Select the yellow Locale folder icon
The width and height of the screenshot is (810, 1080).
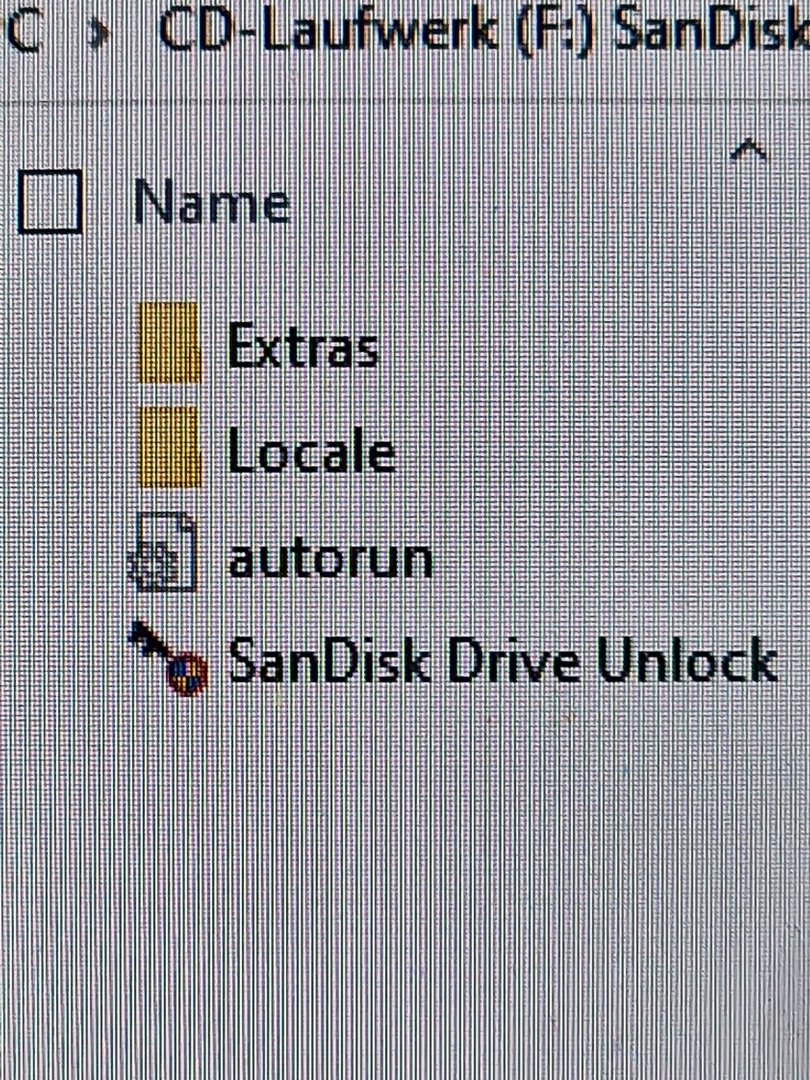click(x=169, y=447)
